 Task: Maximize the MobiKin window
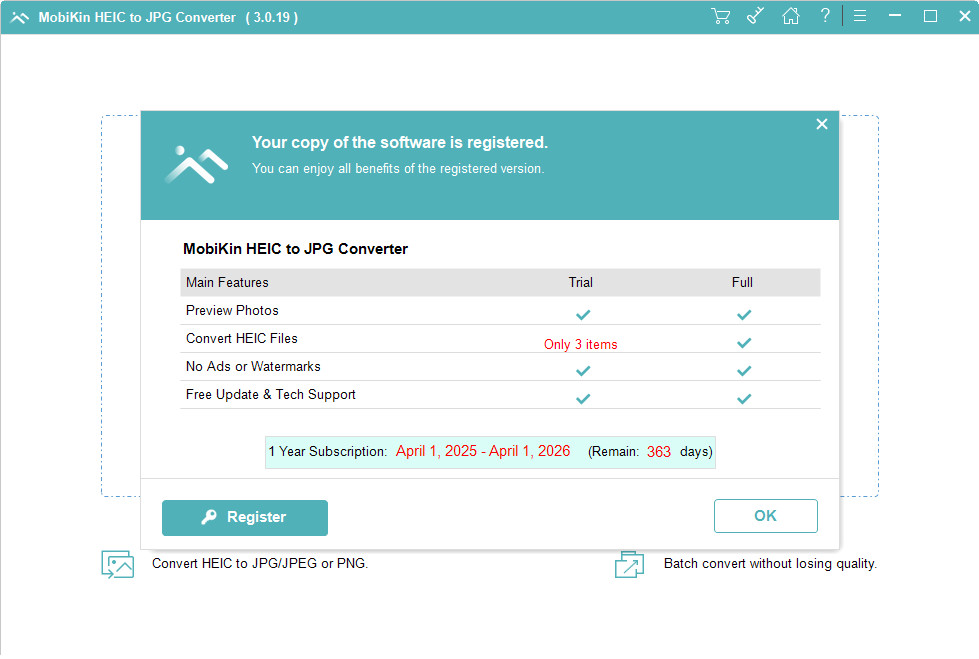930,16
